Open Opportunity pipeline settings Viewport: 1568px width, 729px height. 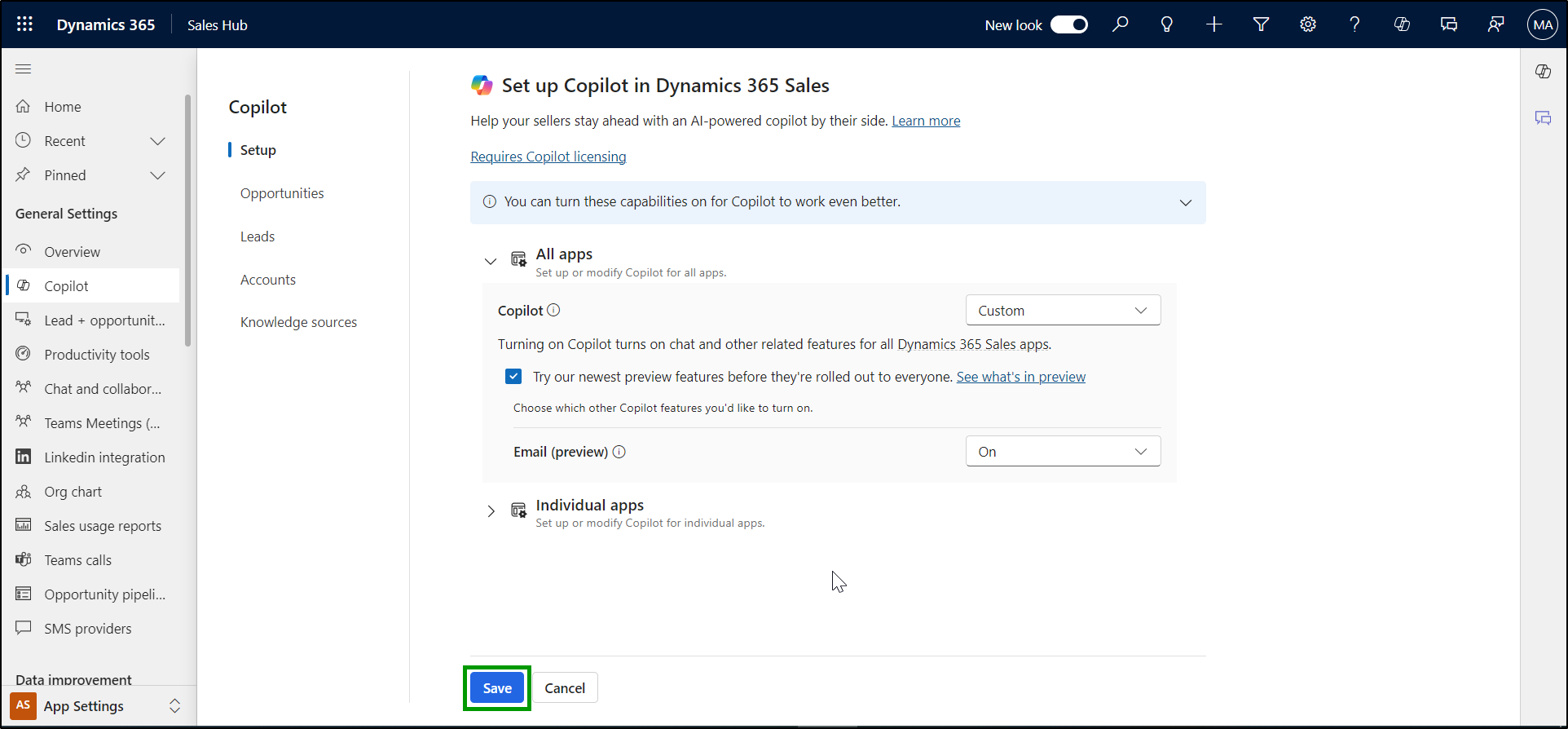[x=91, y=594]
